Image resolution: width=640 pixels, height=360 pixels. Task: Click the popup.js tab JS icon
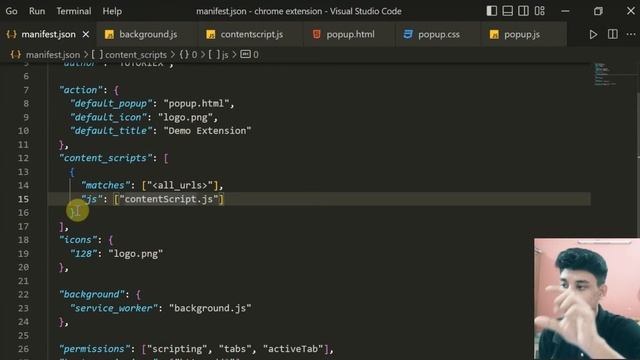(x=494, y=35)
